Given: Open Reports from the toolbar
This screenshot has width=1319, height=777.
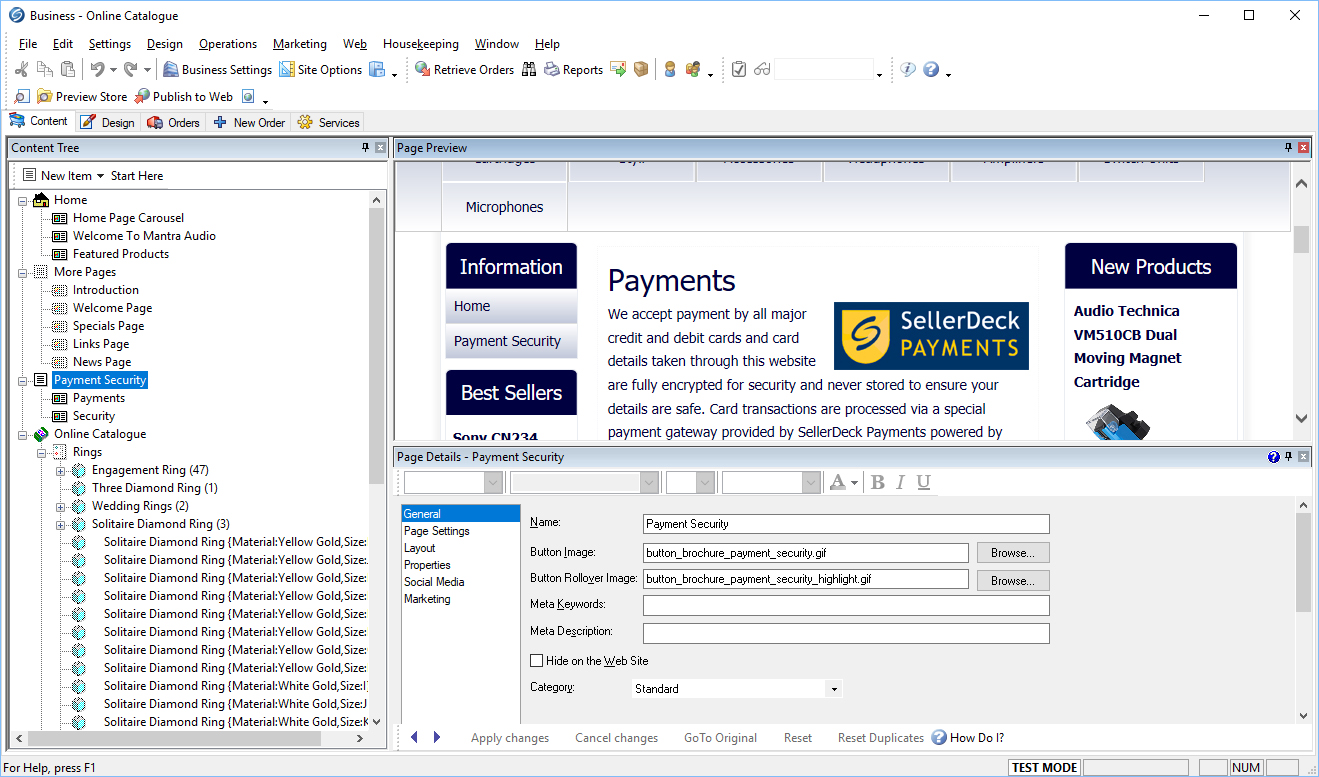Looking at the screenshot, I should tap(573, 70).
